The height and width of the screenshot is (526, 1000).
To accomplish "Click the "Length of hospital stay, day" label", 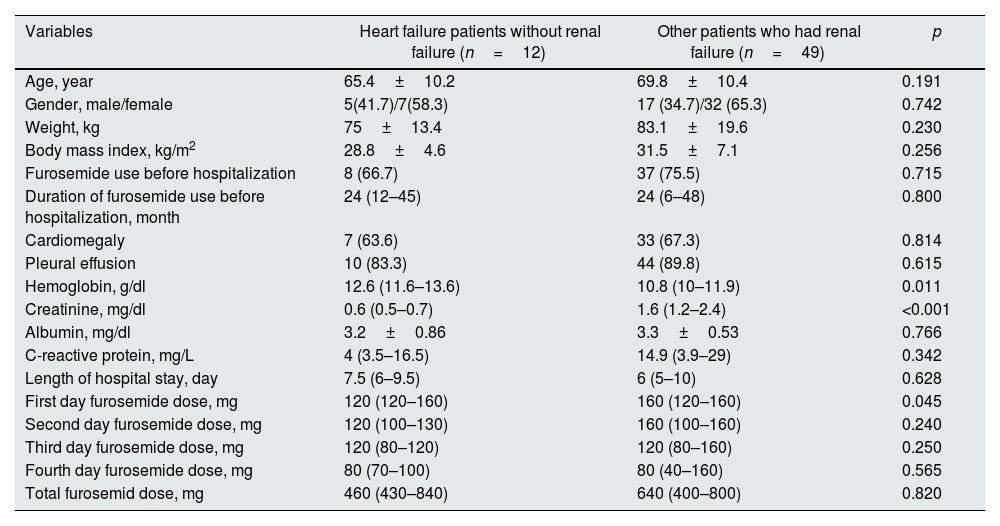I will [121, 379].
